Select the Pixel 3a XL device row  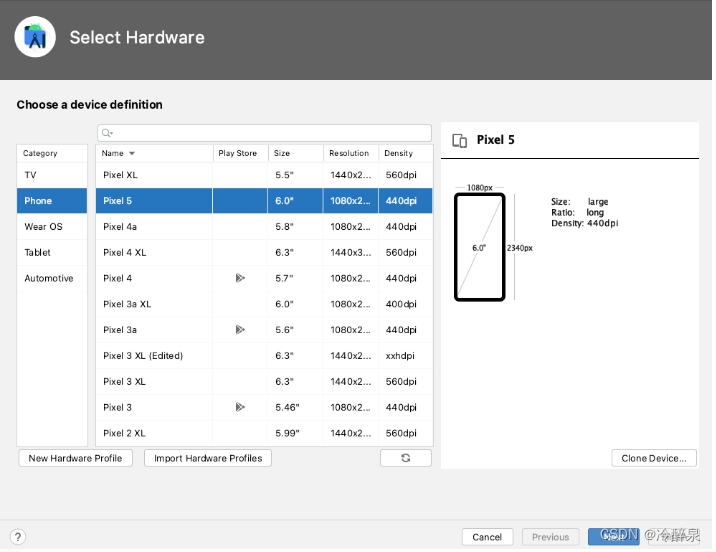pyautogui.click(x=264, y=304)
